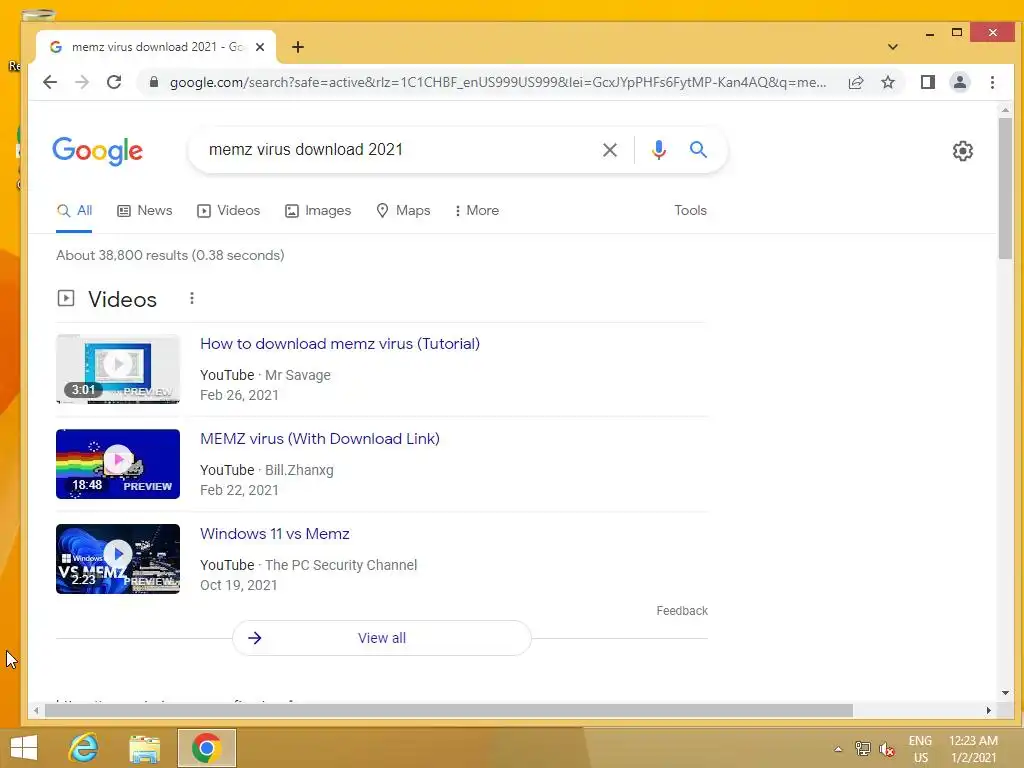Image resolution: width=1024 pixels, height=768 pixels.
Task: Click the scroll down arrow
Action: pos(1005,693)
